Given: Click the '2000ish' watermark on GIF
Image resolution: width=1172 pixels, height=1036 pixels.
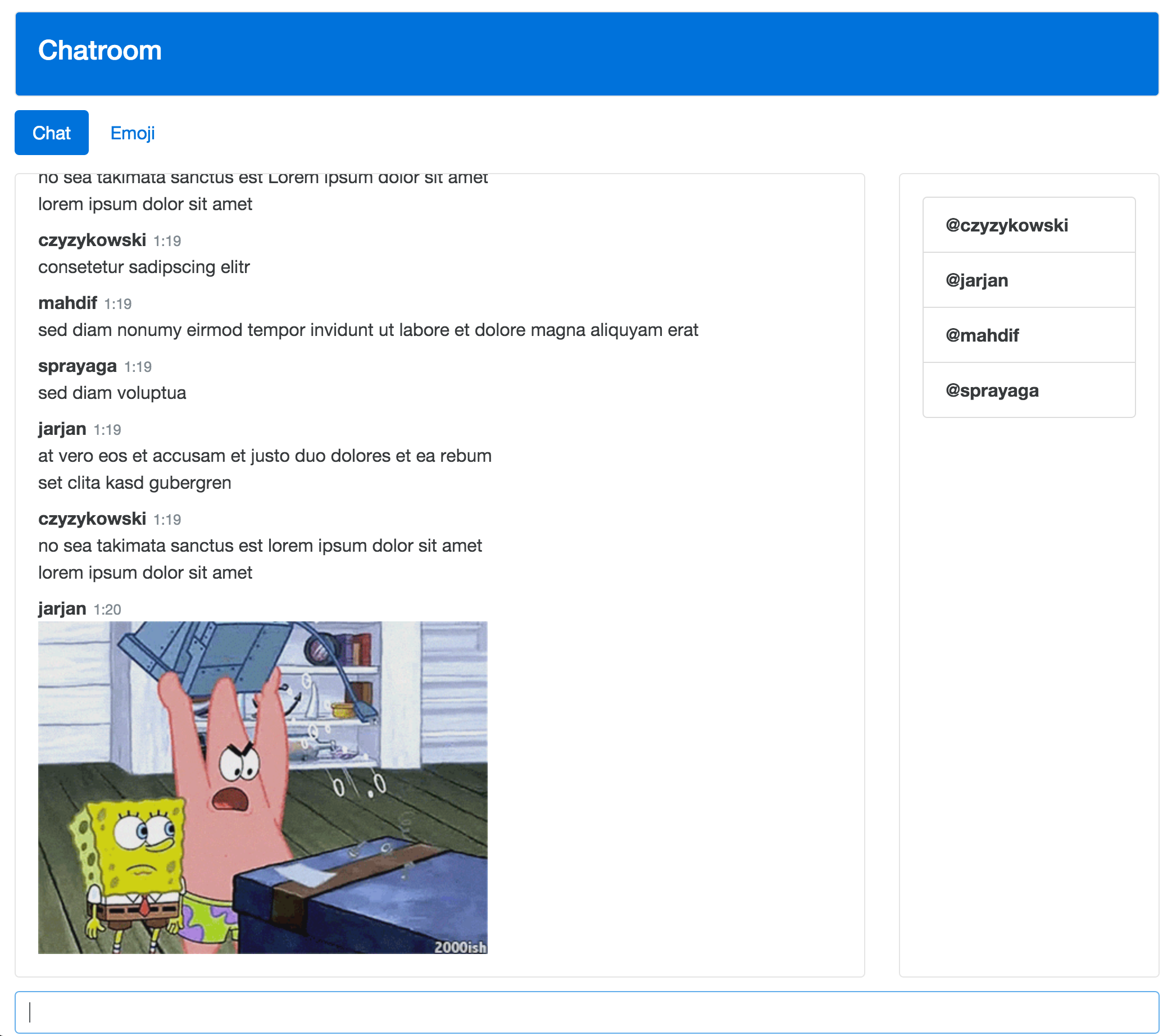Looking at the screenshot, I should coord(460,947).
